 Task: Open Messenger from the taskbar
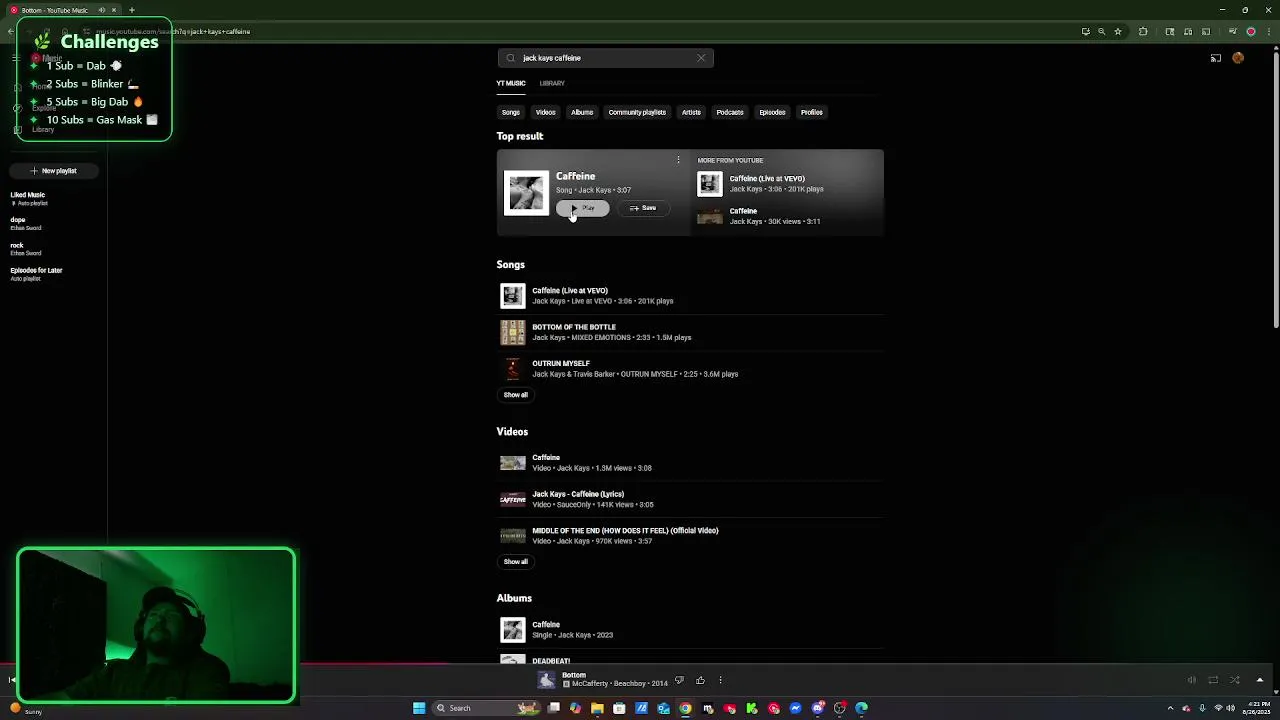click(x=795, y=708)
